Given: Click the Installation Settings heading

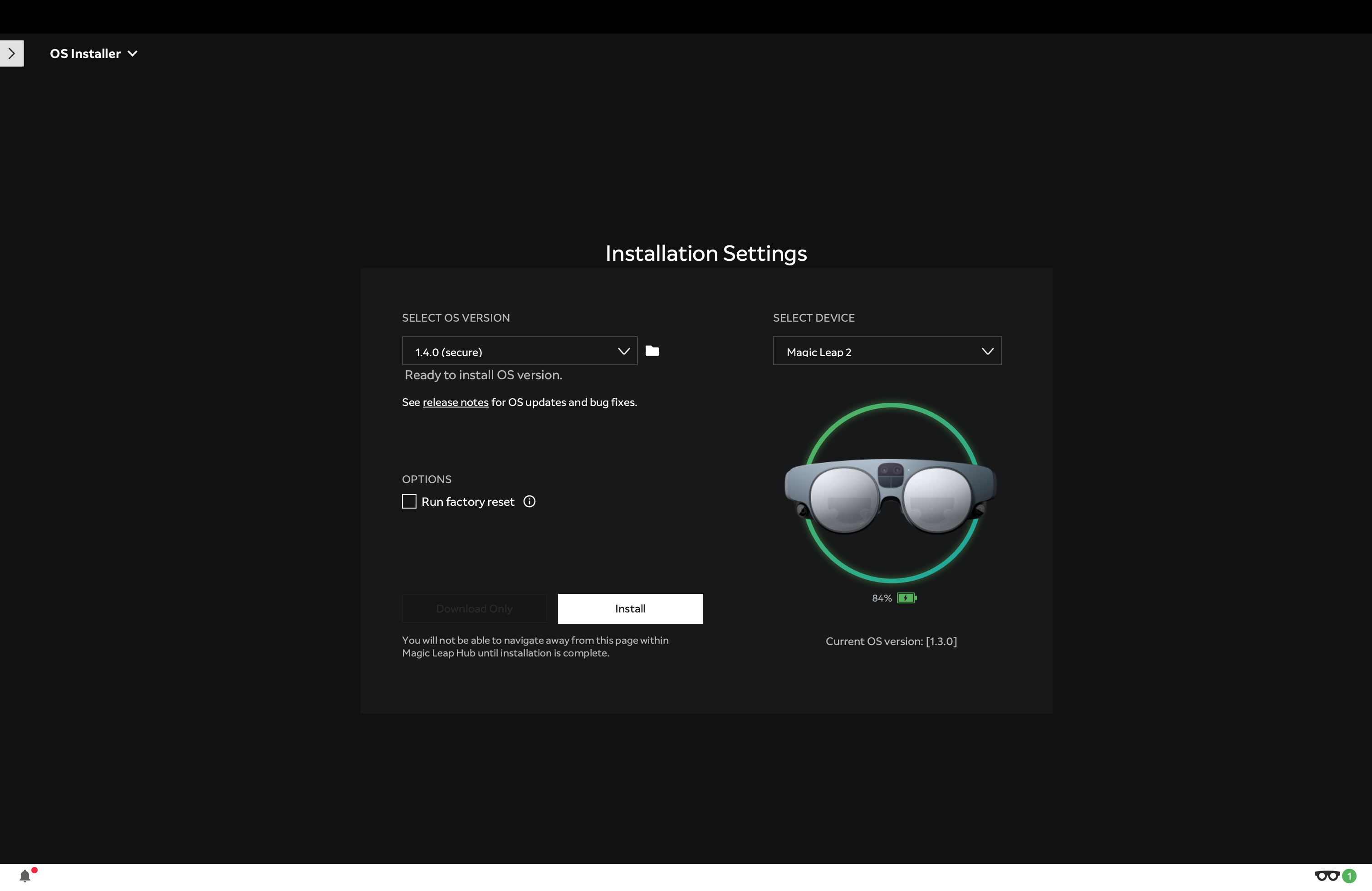Looking at the screenshot, I should [x=706, y=254].
